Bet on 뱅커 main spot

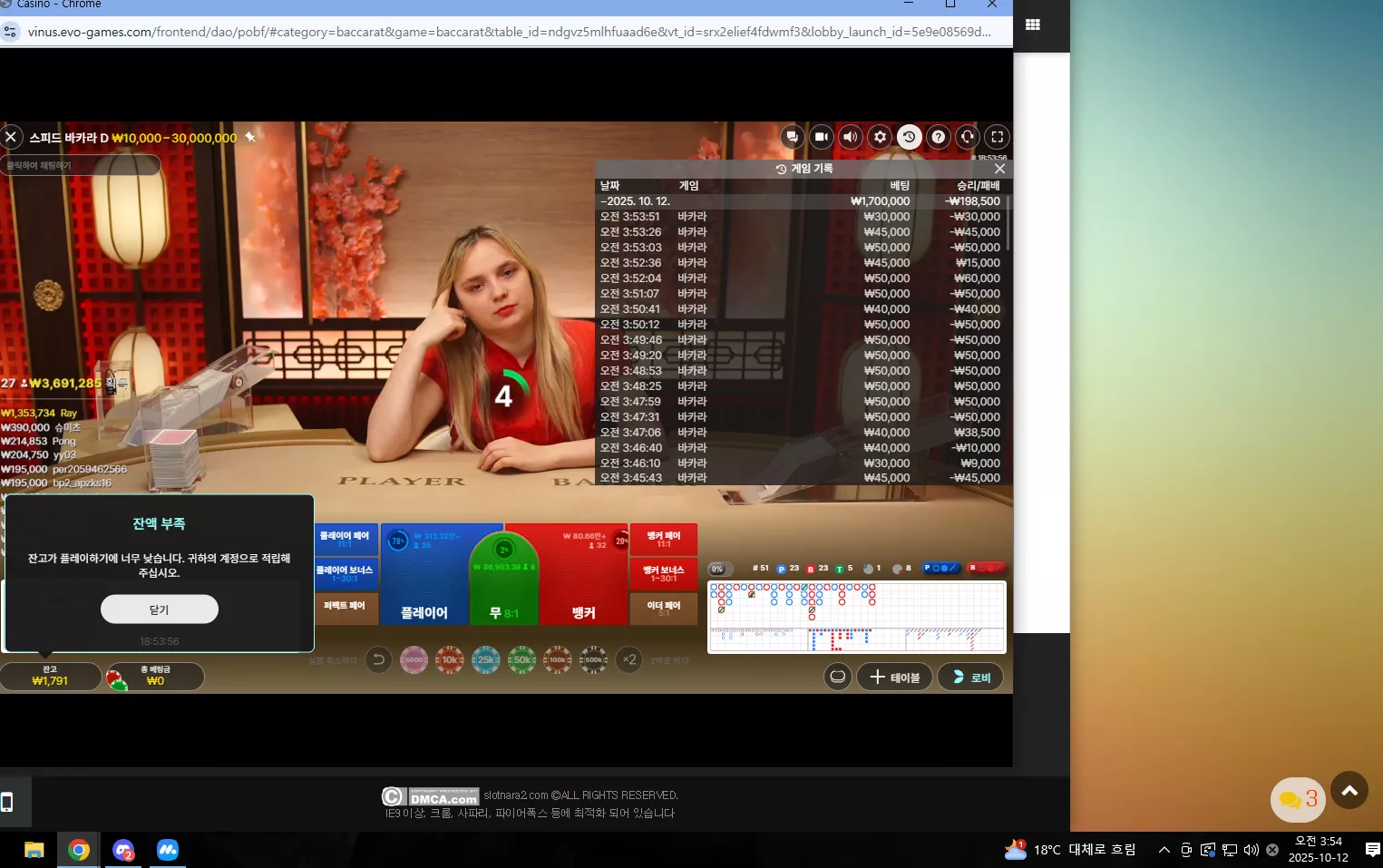(584, 575)
